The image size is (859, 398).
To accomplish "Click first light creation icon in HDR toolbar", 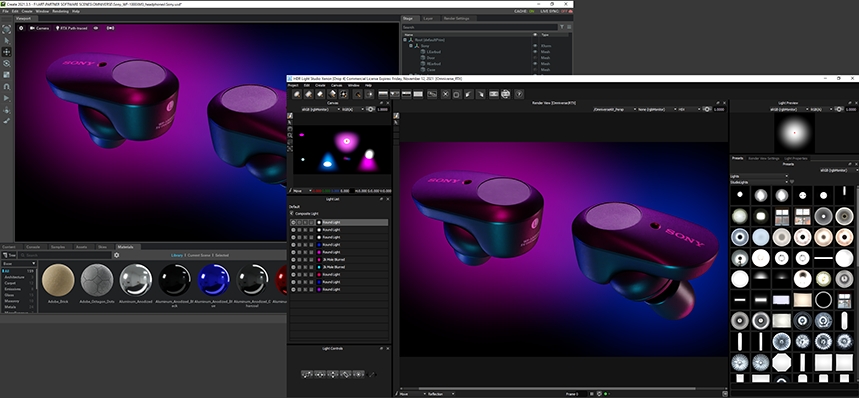I will click(x=296, y=94).
